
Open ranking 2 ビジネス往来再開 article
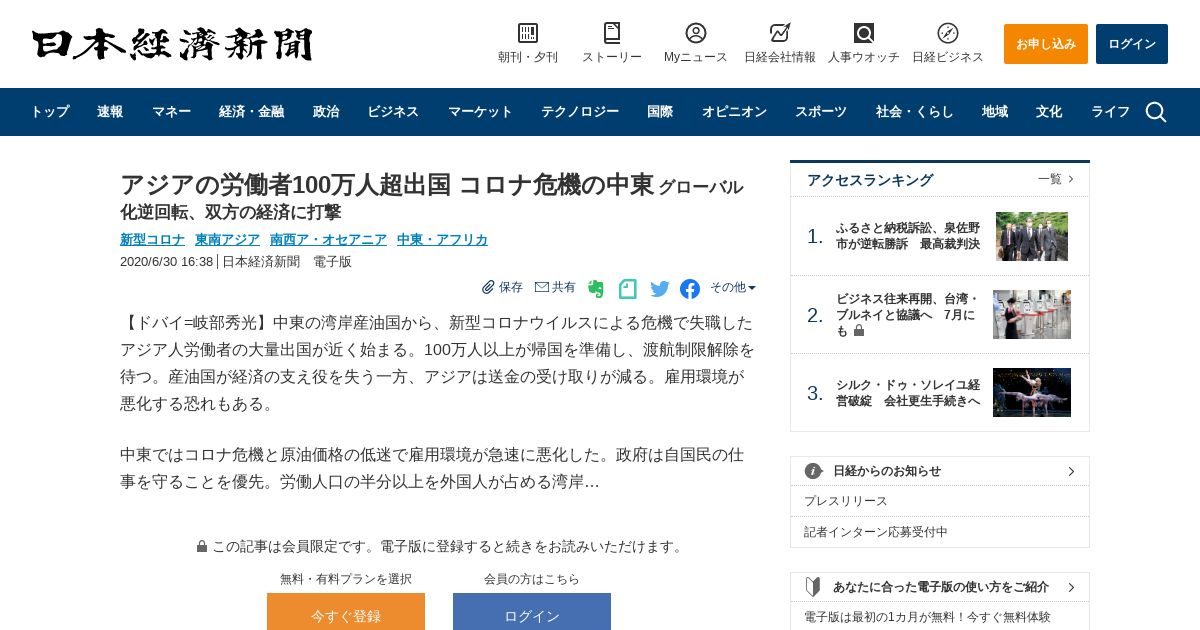(x=908, y=314)
